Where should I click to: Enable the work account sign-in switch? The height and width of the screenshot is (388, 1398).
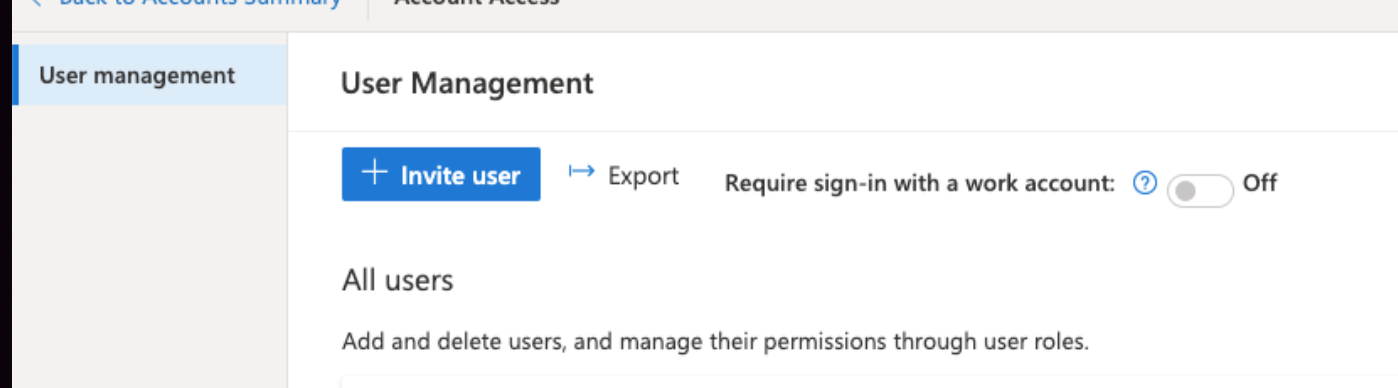click(1200, 192)
